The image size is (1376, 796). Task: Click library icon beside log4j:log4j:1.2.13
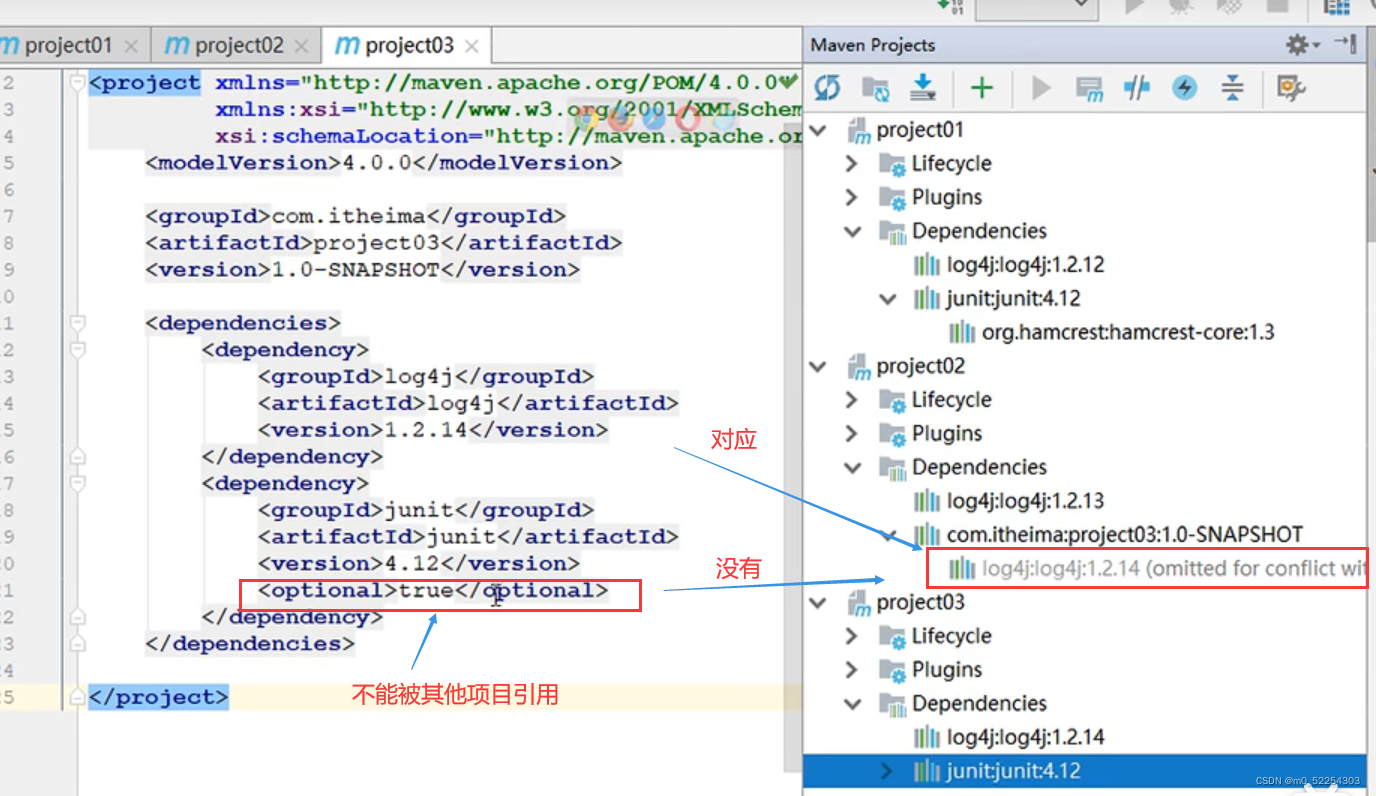click(927, 501)
